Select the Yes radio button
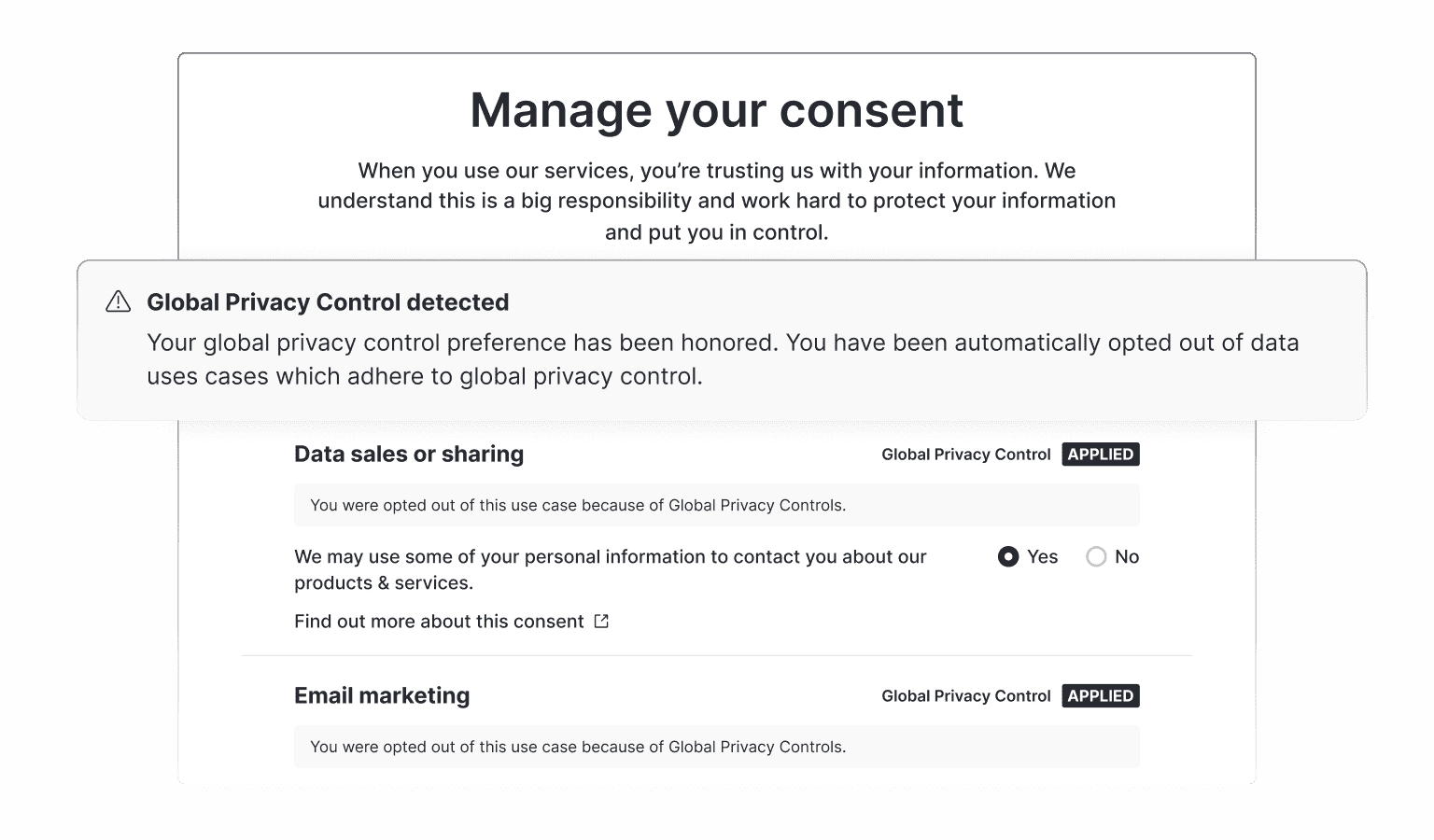The width and height of the screenshot is (1434, 840). pyautogui.click(x=1008, y=557)
